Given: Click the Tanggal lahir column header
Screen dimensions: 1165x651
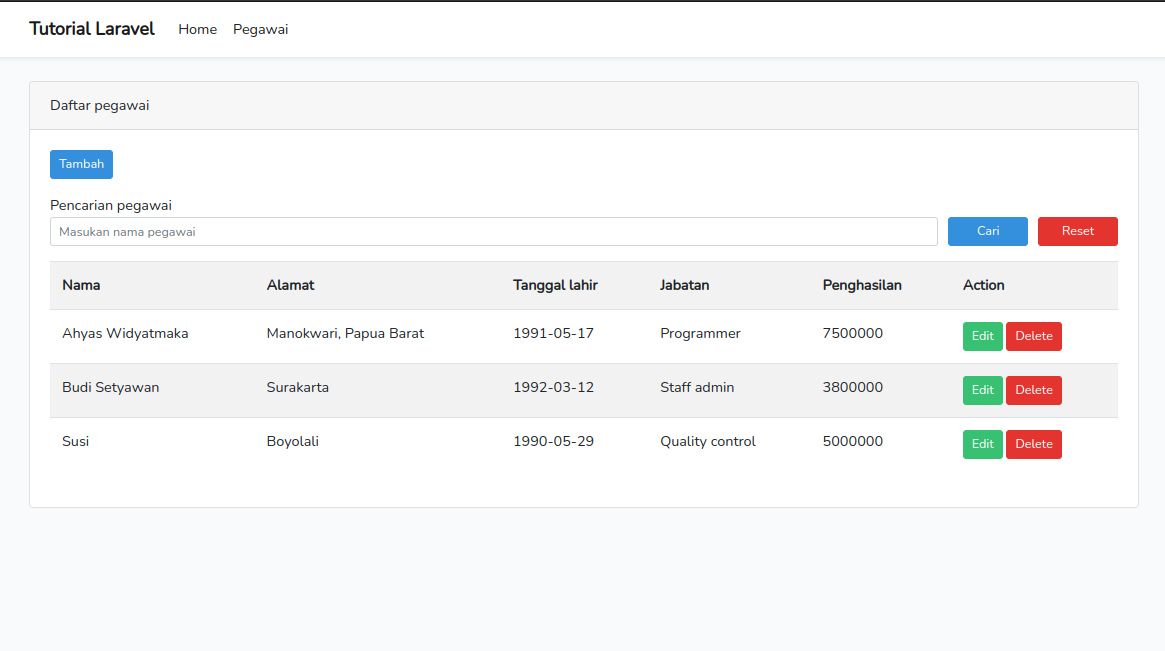Looking at the screenshot, I should point(555,285).
